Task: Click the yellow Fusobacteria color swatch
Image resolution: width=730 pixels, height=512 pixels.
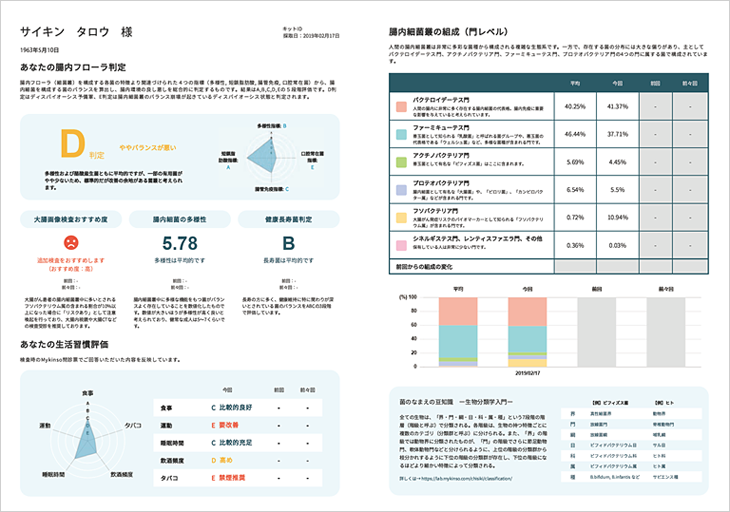Action: click(x=401, y=217)
